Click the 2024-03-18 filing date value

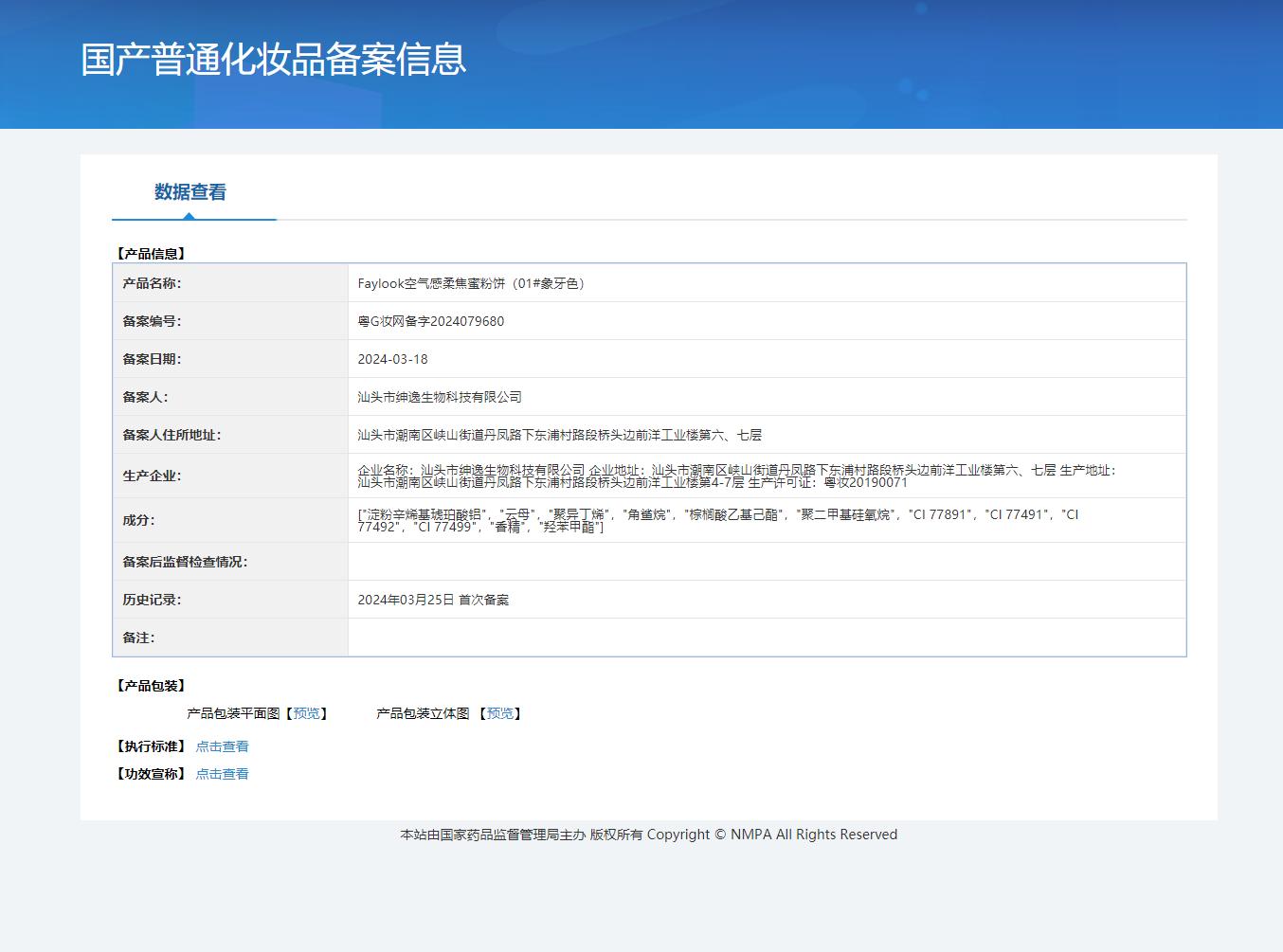click(392, 359)
